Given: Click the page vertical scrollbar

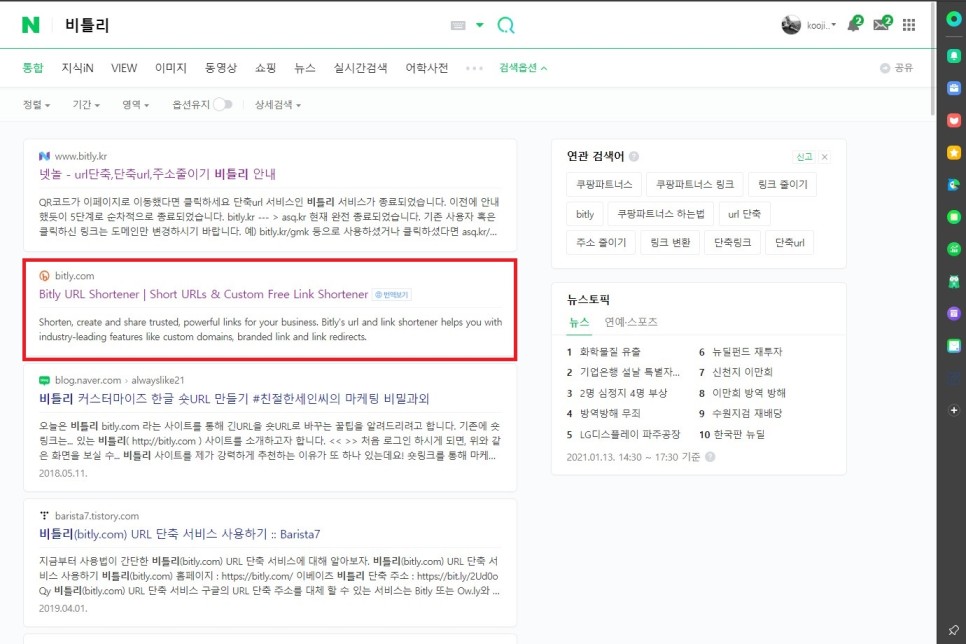Looking at the screenshot, I should click(933, 59).
